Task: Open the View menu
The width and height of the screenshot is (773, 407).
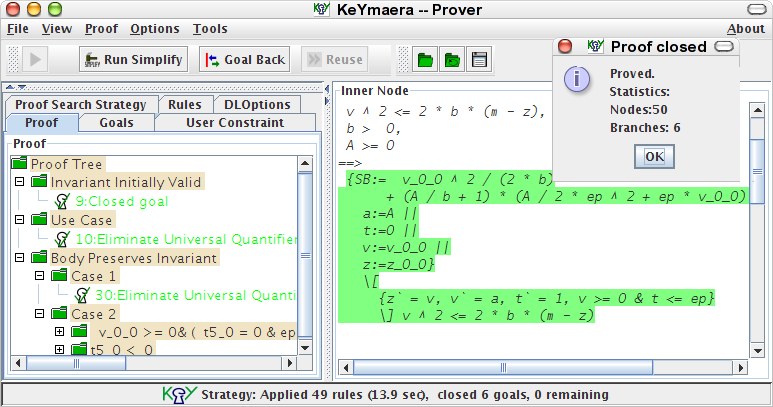Action: coord(57,29)
